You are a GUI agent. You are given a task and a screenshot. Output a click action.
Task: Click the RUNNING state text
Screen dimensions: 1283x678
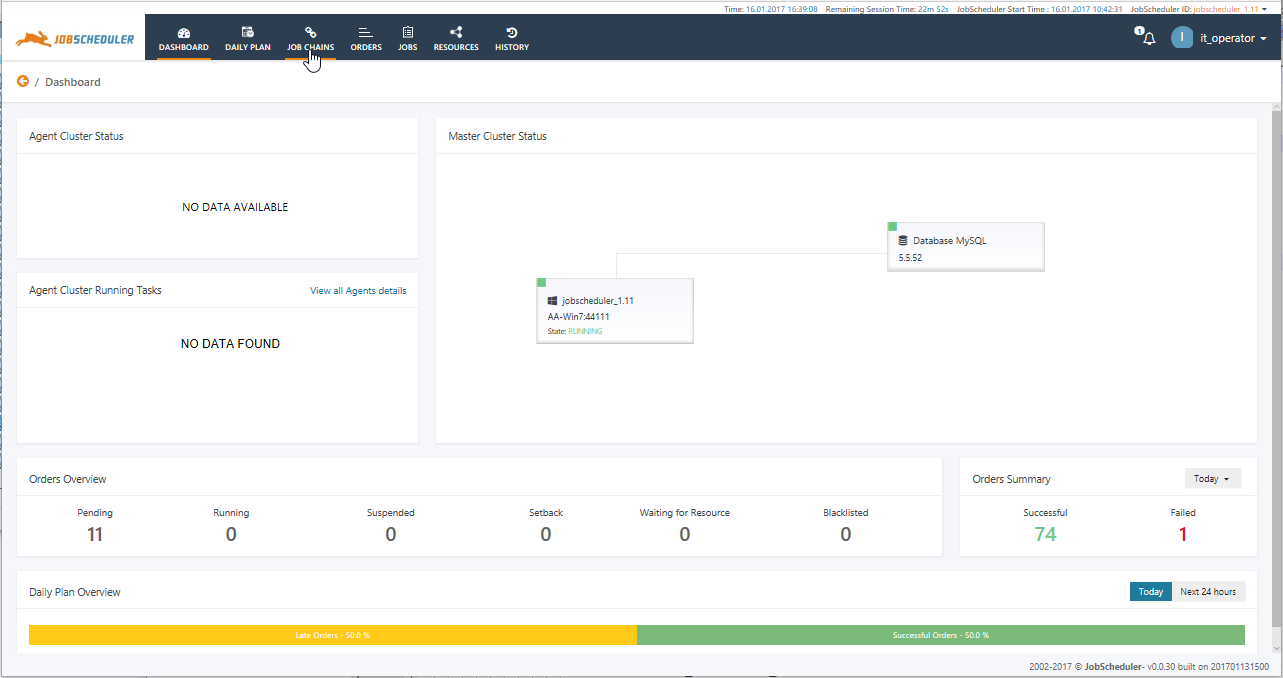pyautogui.click(x=585, y=331)
